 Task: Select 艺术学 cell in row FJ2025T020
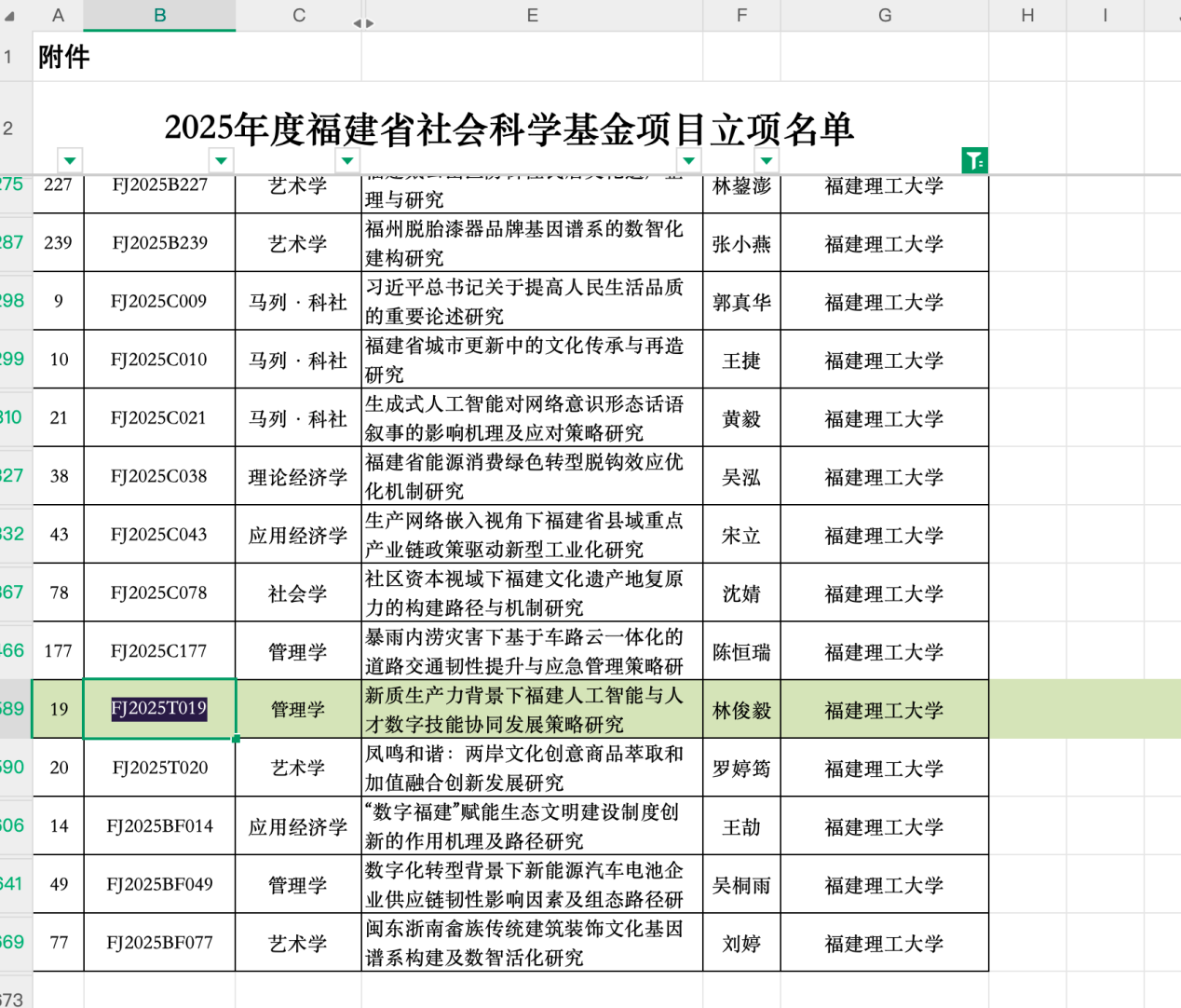pos(298,769)
